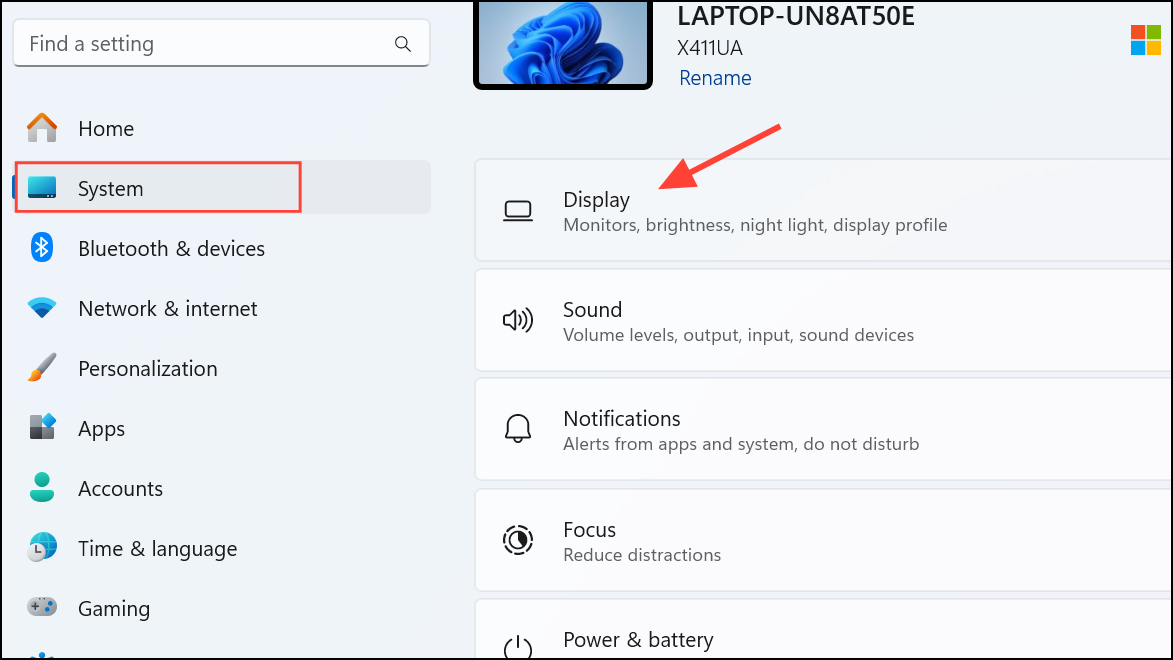The image size is (1173, 660).
Task: Go to Network & internet
Action: (x=221, y=308)
